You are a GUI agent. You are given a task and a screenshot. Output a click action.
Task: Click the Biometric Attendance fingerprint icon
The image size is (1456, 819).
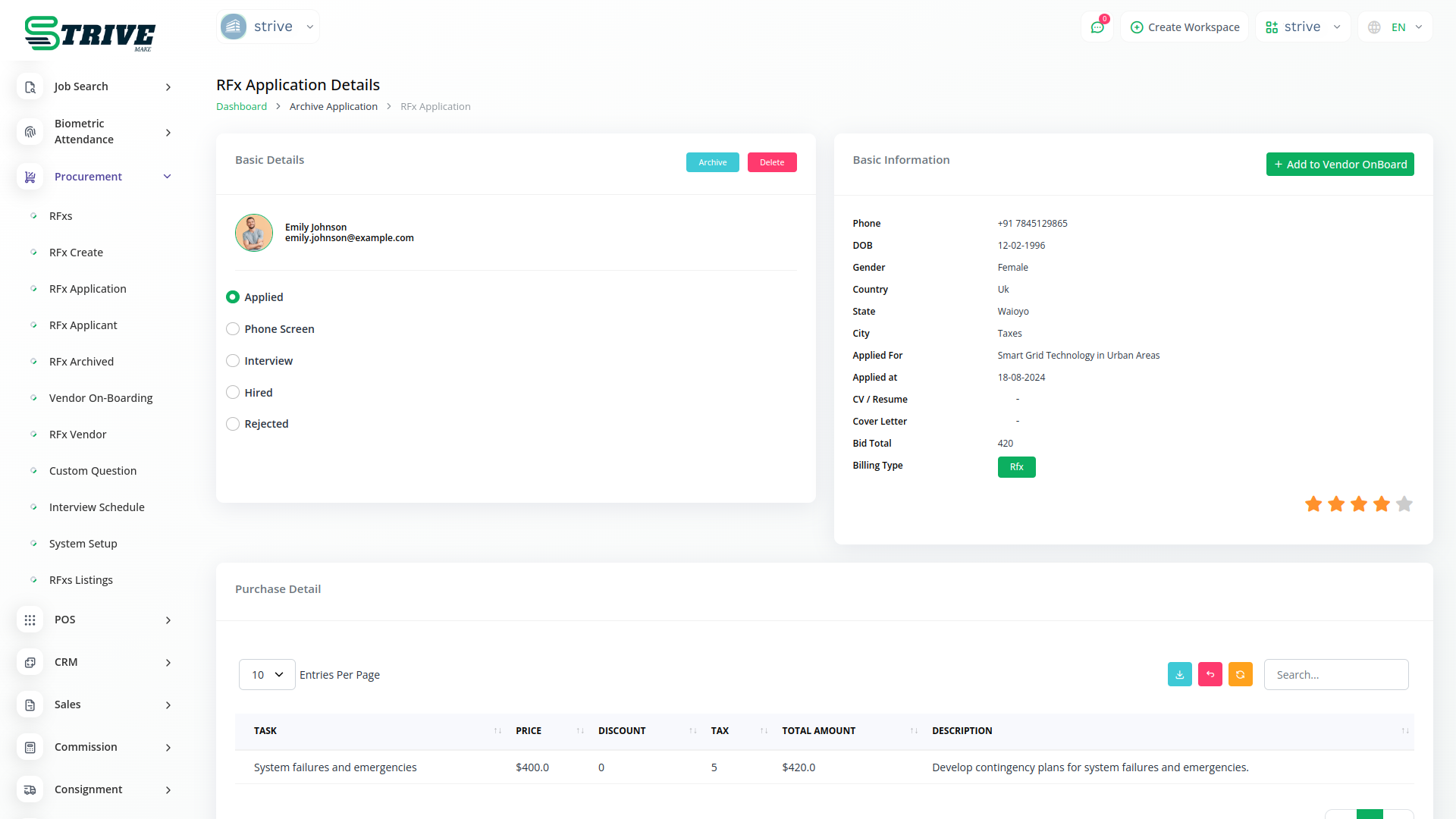point(30,132)
